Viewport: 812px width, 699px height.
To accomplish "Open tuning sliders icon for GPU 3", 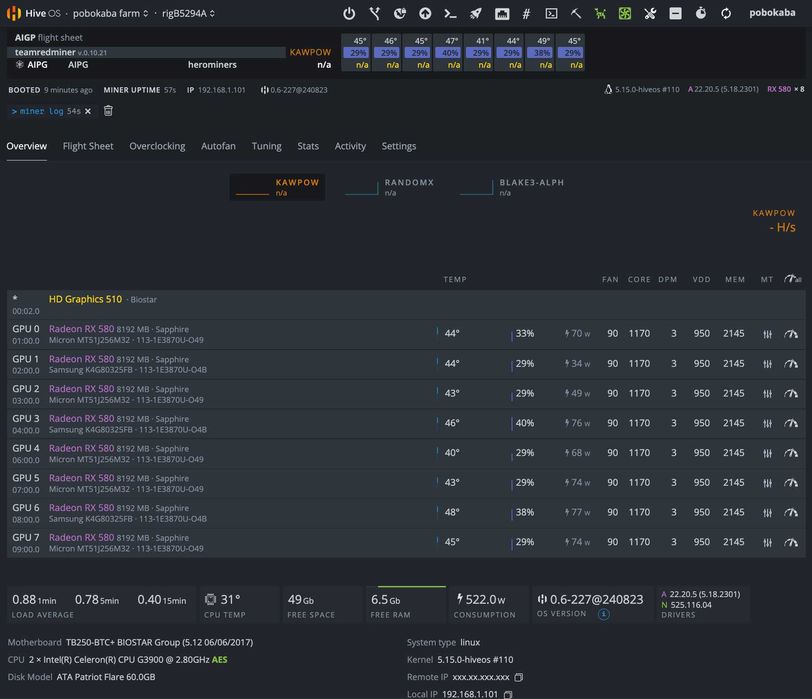I will [x=767, y=424].
